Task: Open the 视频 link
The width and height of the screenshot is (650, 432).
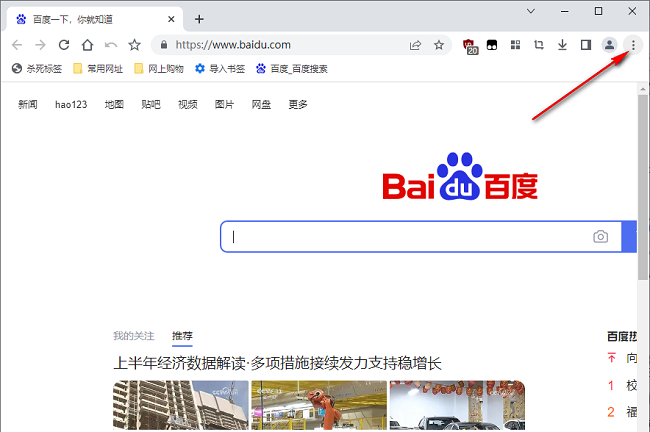Action: [x=188, y=104]
